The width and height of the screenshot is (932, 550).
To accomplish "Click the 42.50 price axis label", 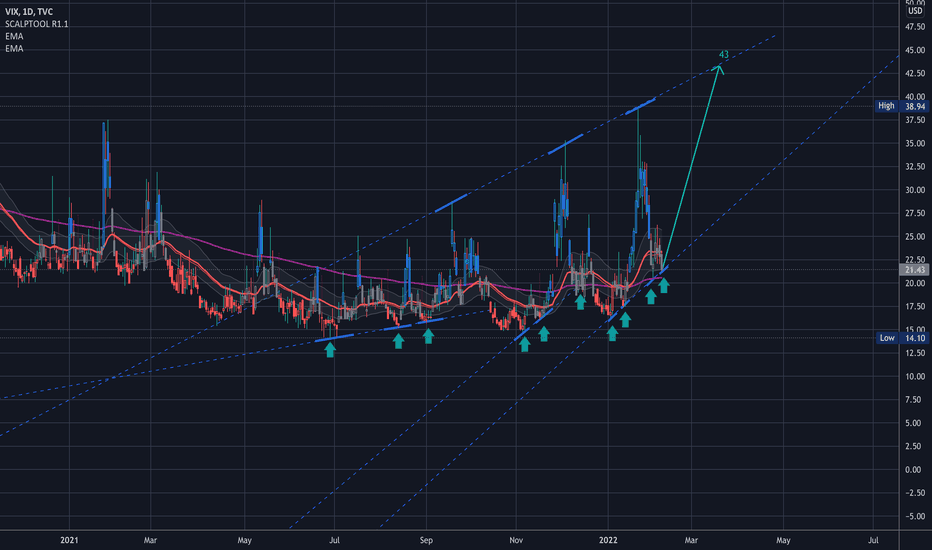I will pyautogui.click(x=915, y=74).
